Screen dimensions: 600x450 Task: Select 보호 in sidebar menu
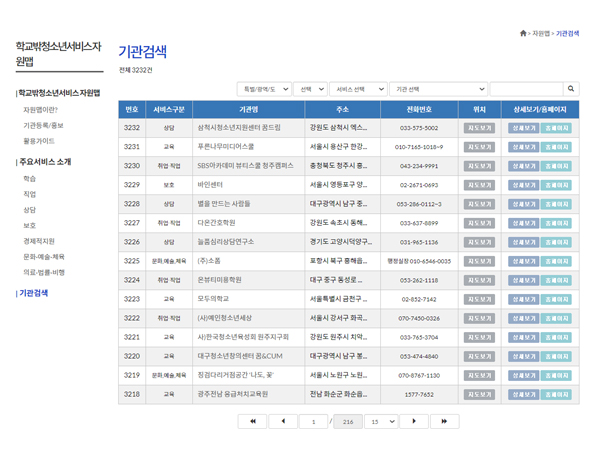coord(29,226)
